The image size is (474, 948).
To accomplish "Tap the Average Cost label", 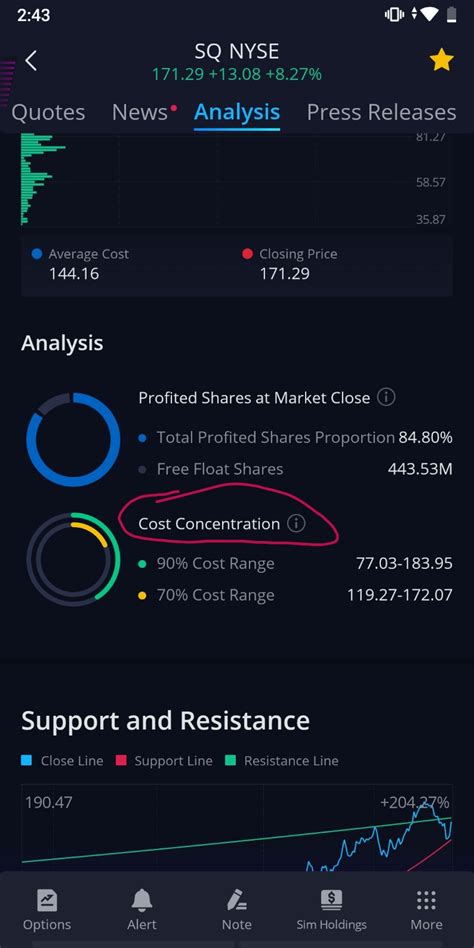I will coord(88,254).
